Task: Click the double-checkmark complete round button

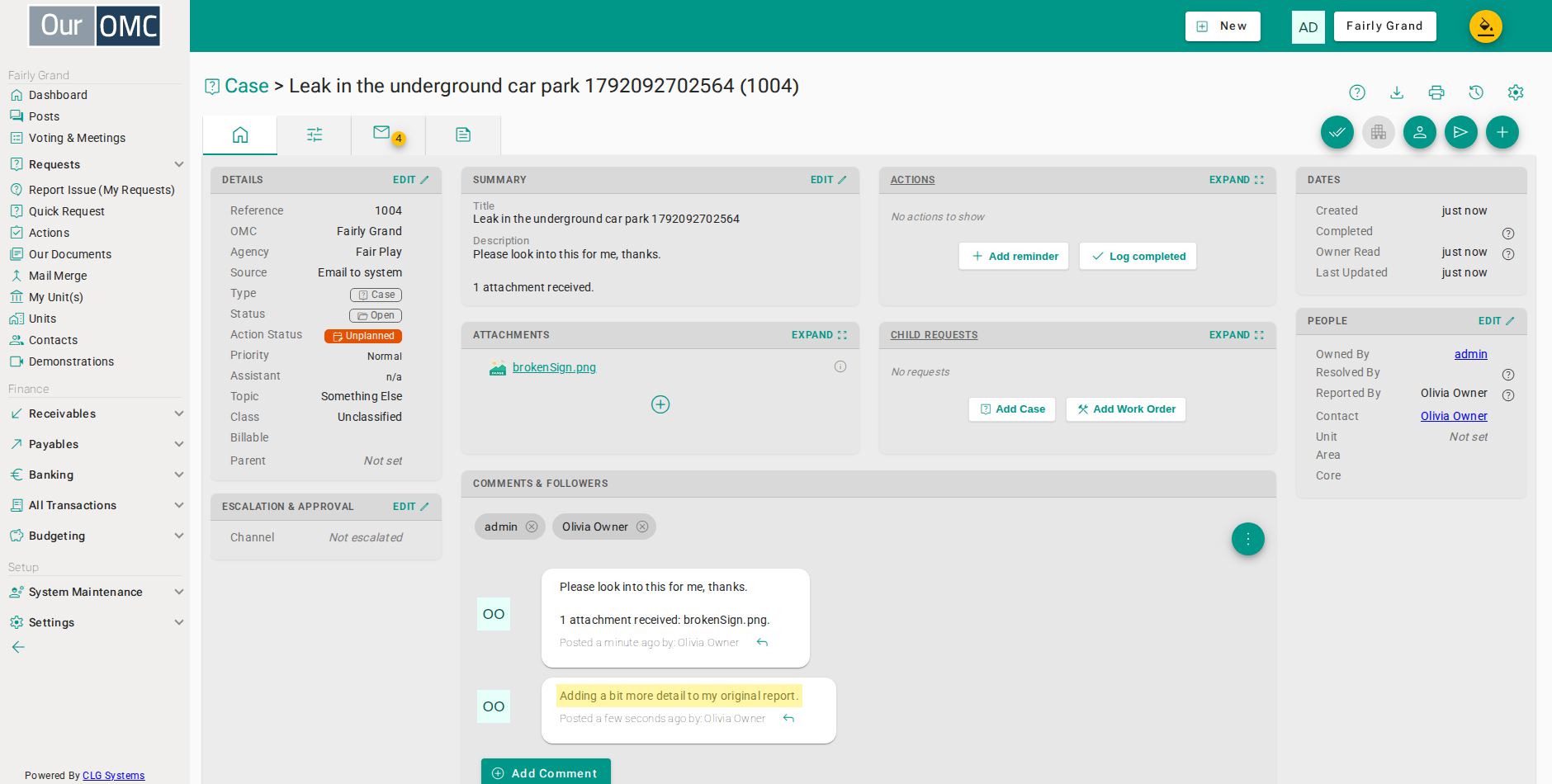Action: point(1337,132)
